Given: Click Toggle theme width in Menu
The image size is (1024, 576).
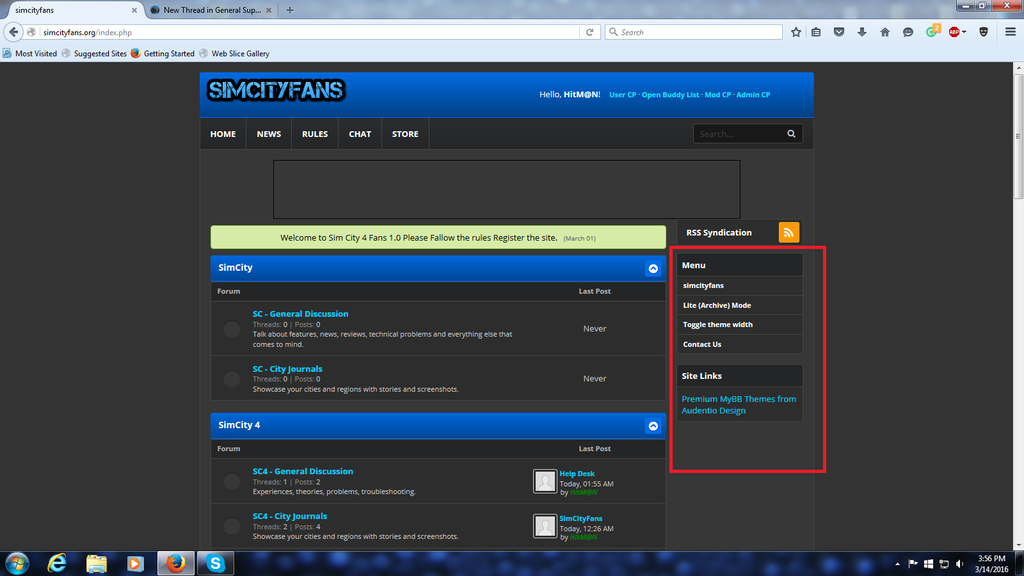Looking at the screenshot, I should coord(718,325).
